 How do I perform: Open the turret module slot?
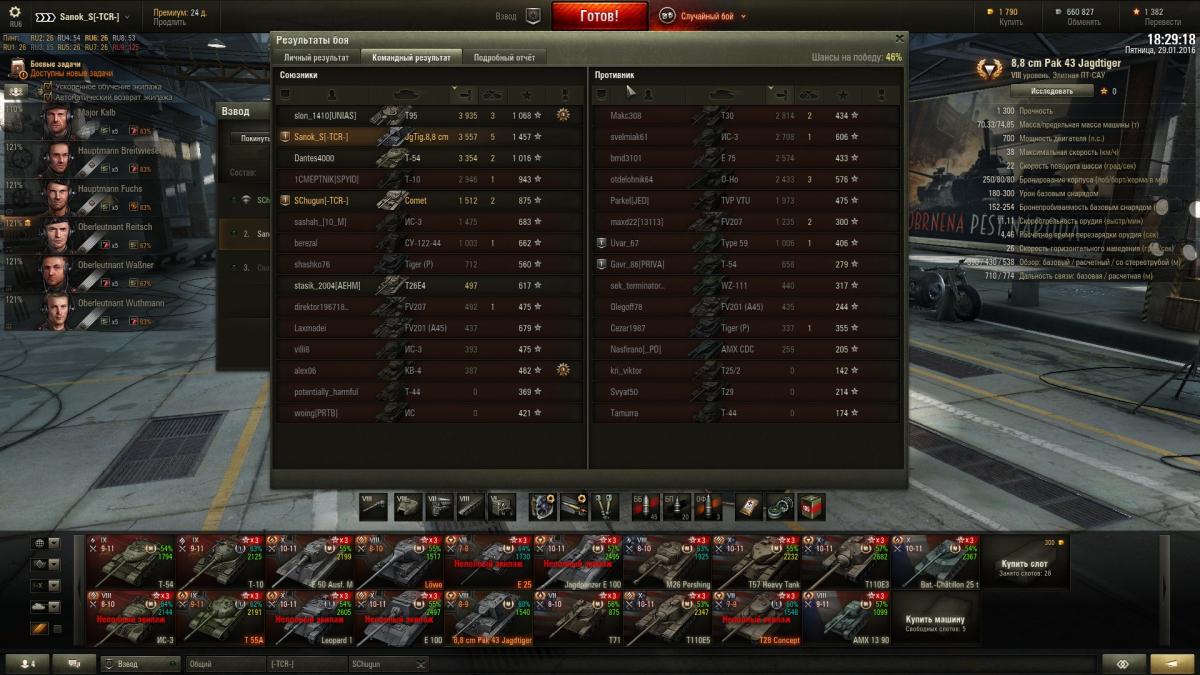[406, 506]
